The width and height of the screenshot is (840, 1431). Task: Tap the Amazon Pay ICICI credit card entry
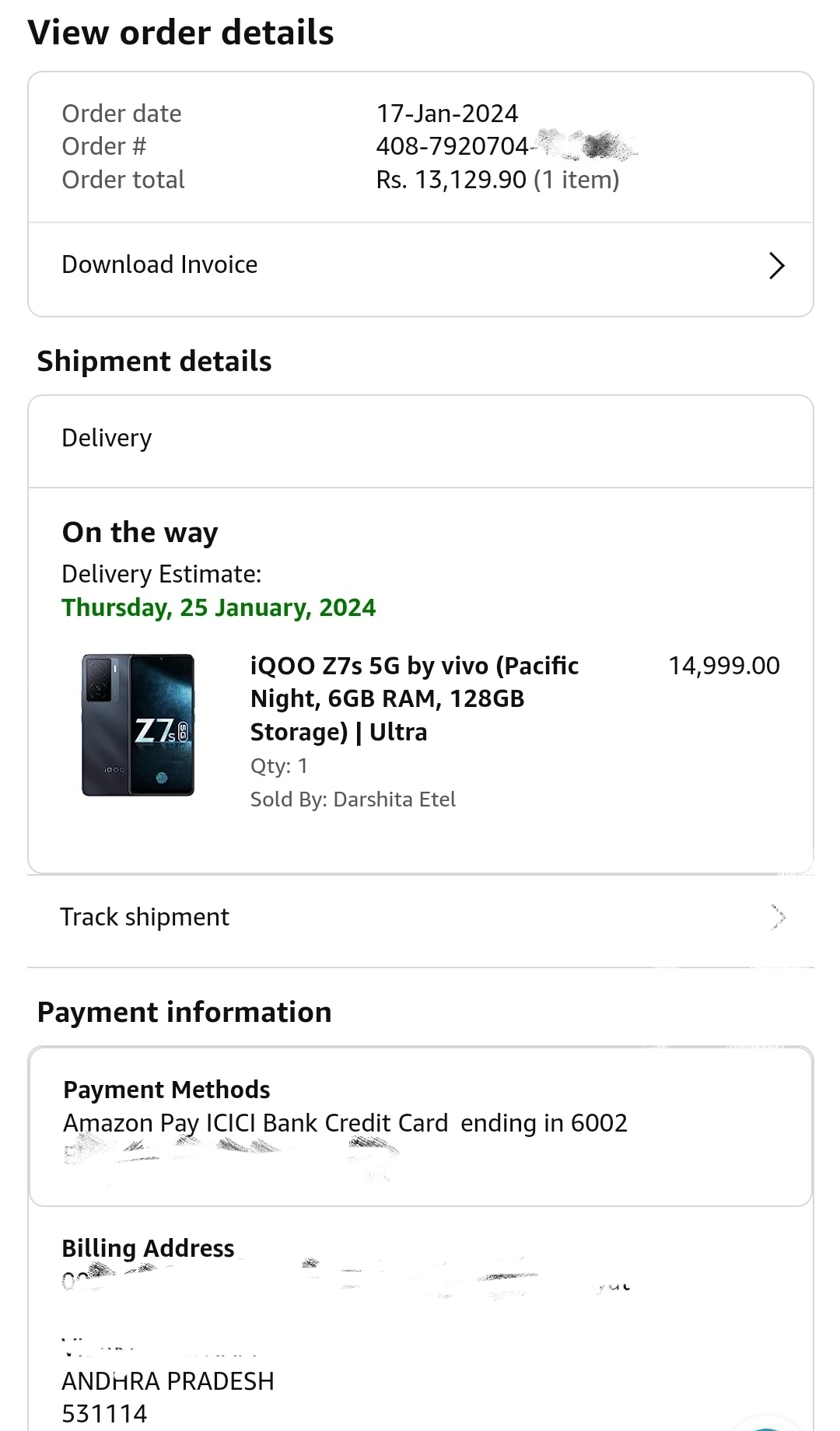tap(345, 1123)
